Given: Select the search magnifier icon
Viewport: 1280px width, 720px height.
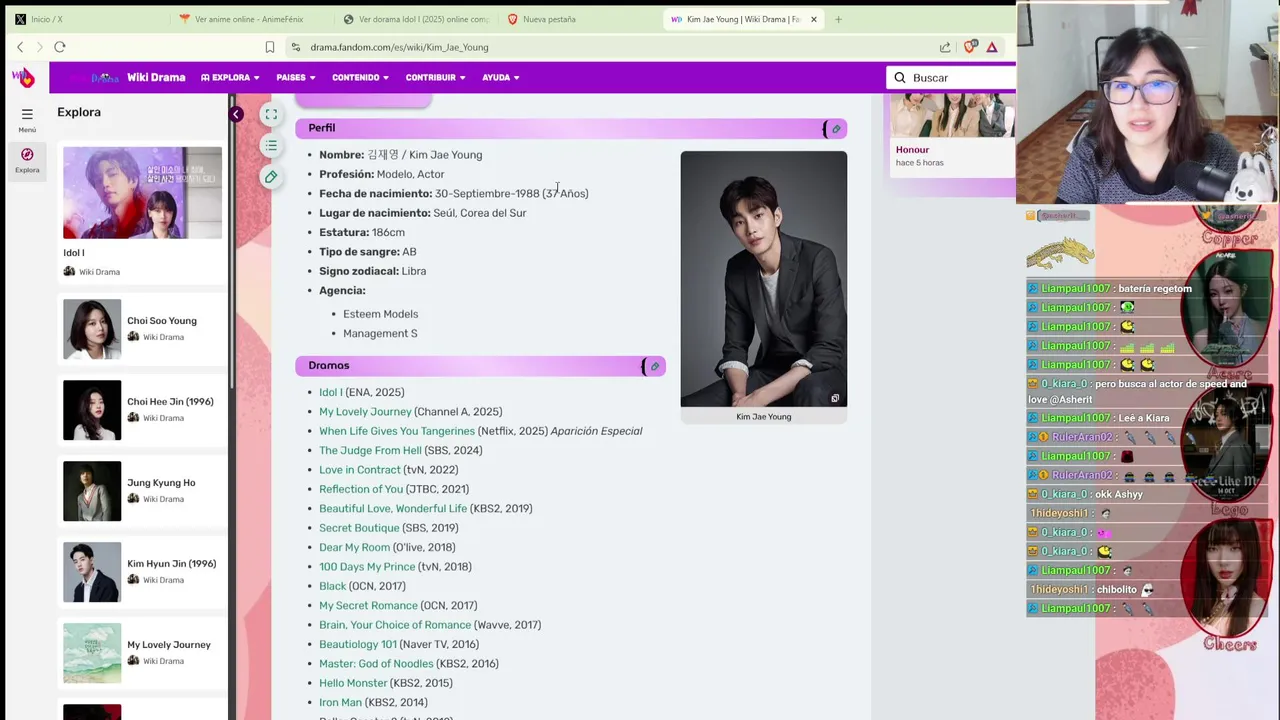Looking at the screenshot, I should pos(900,78).
